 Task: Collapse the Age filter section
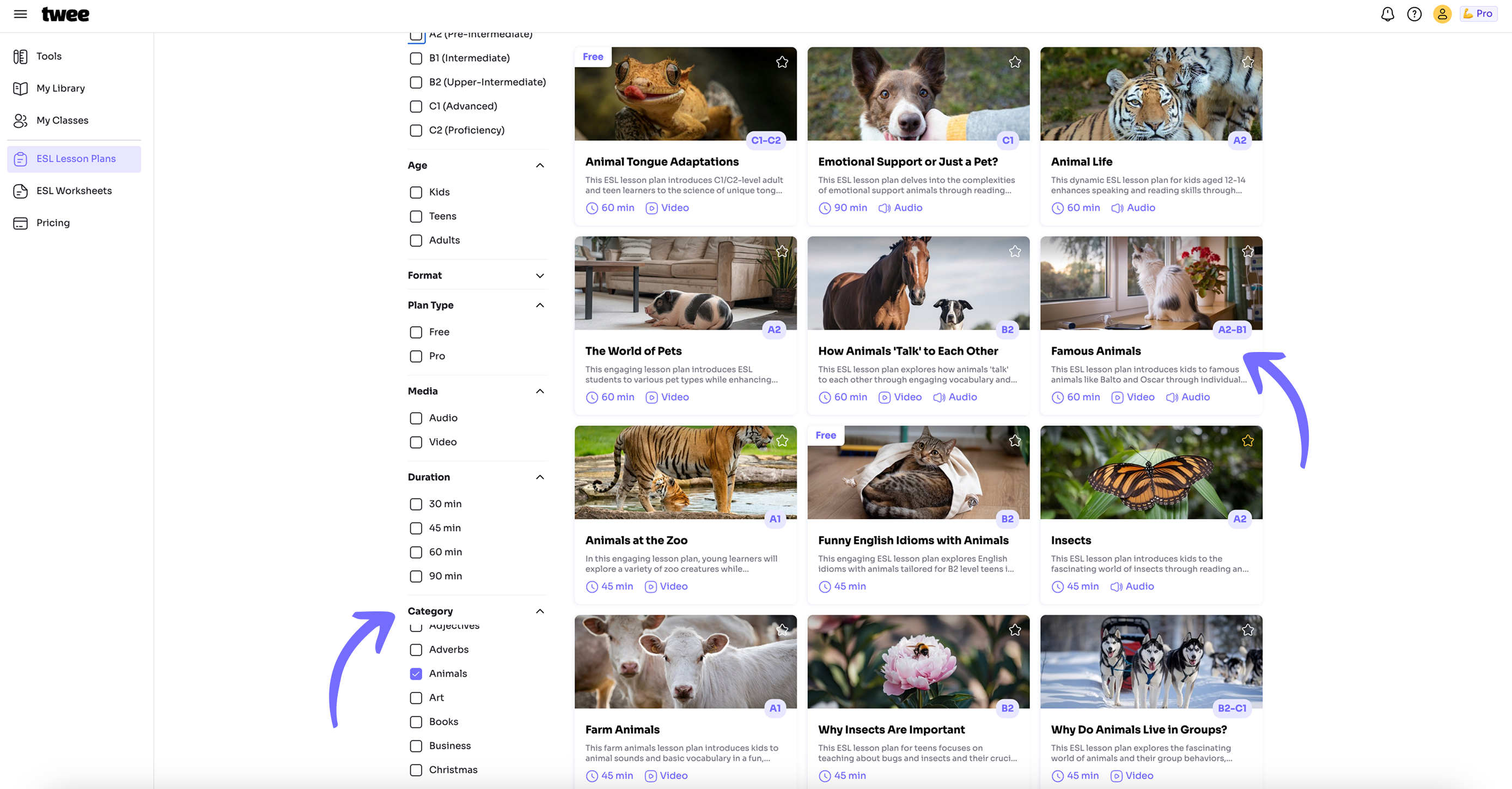pyautogui.click(x=539, y=166)
